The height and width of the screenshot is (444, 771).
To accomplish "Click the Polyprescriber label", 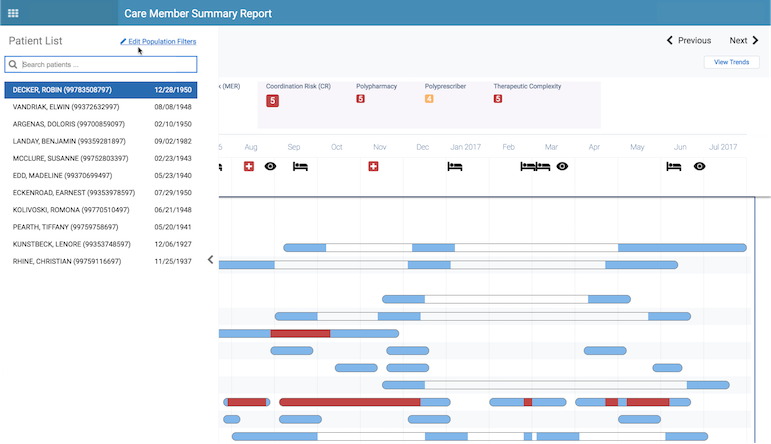I will click(445, 86).
